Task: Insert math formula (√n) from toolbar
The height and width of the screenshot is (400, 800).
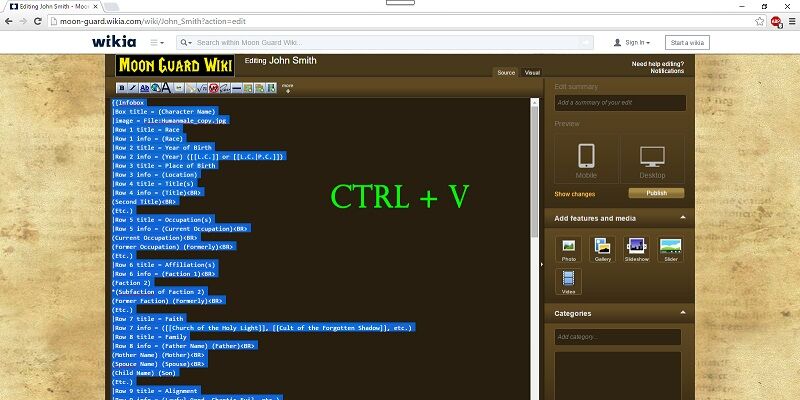Action: pos(202,88)
